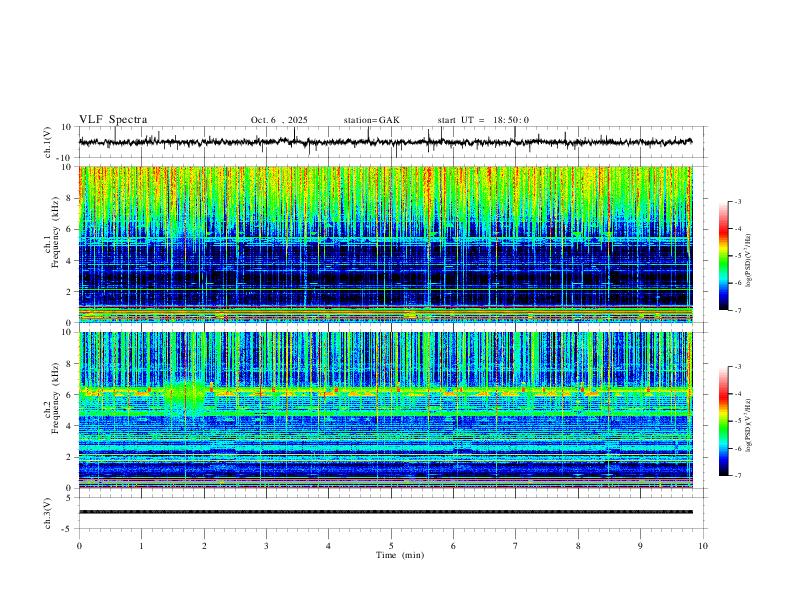
Task: Click the ch.2 spectrogram color bar
Action: point(724,421)
